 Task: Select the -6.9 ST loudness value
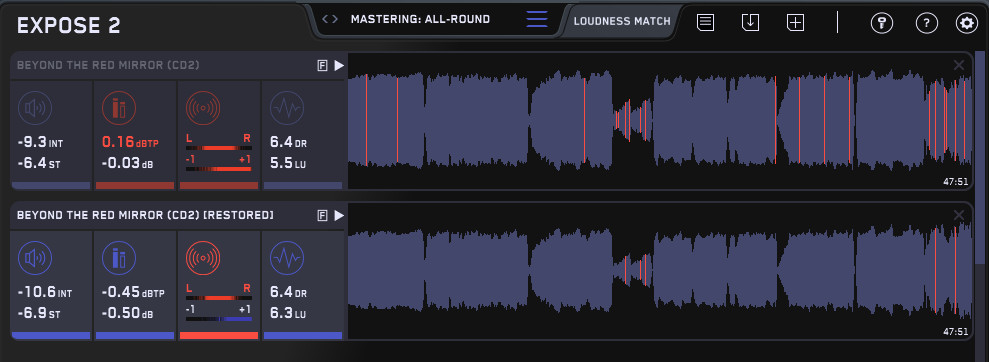click(x=39, y=314)
